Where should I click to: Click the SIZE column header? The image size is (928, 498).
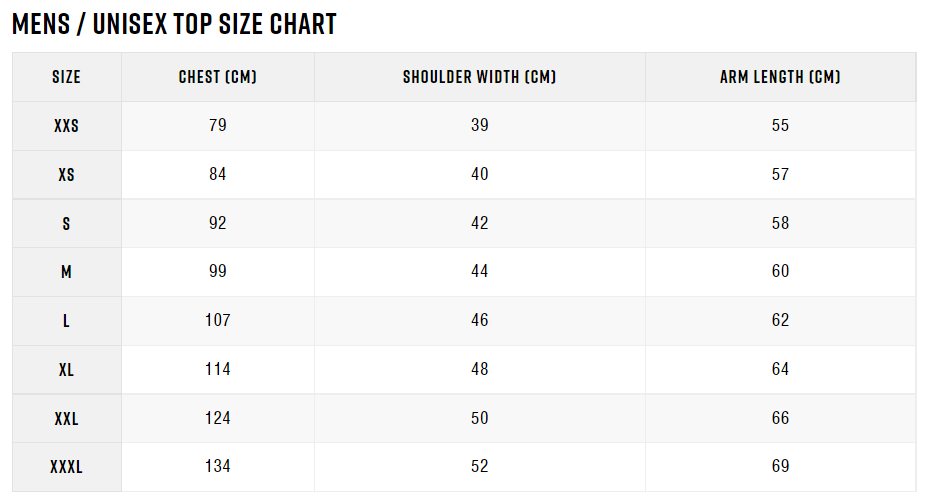pos(66,77)
